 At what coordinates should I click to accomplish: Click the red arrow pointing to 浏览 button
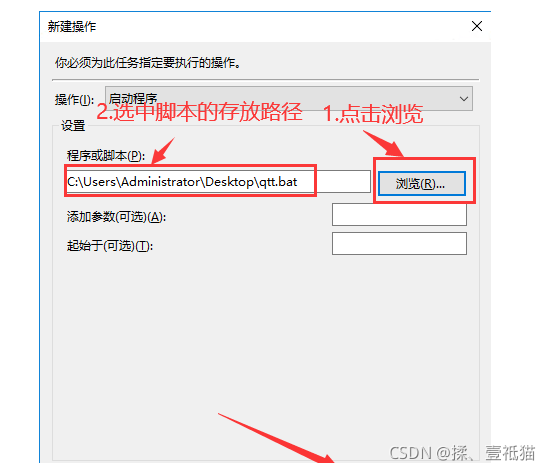pyautogui.click(x=384, y=143)
